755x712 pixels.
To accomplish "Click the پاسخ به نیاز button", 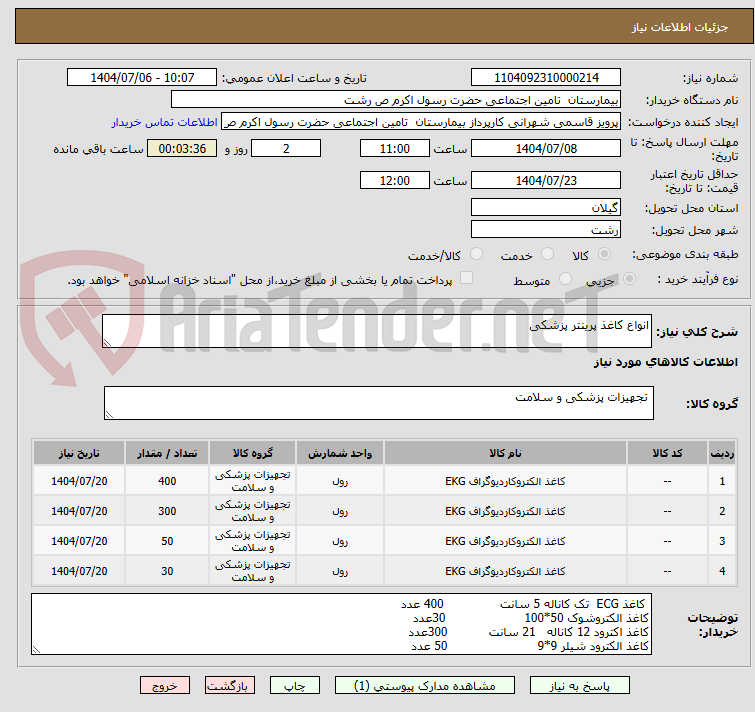I will [x=580, y=686].
